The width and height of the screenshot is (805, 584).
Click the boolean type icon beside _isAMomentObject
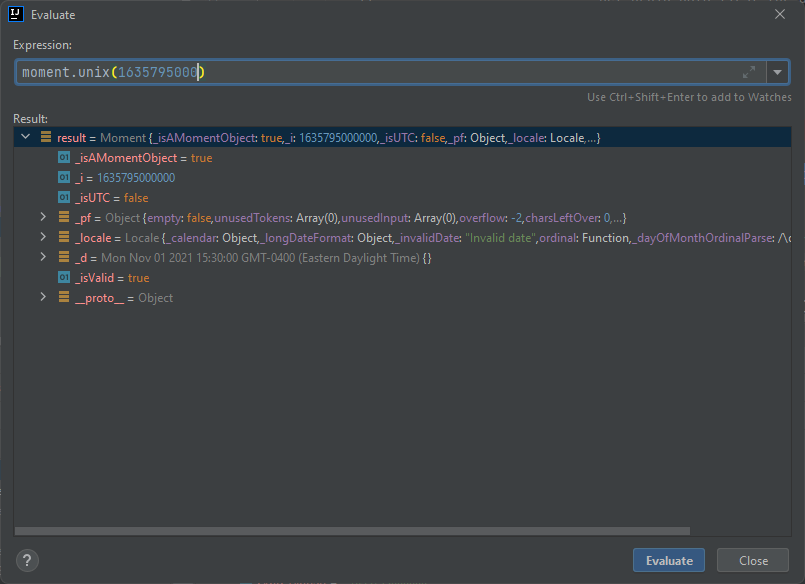coord(63,157)
